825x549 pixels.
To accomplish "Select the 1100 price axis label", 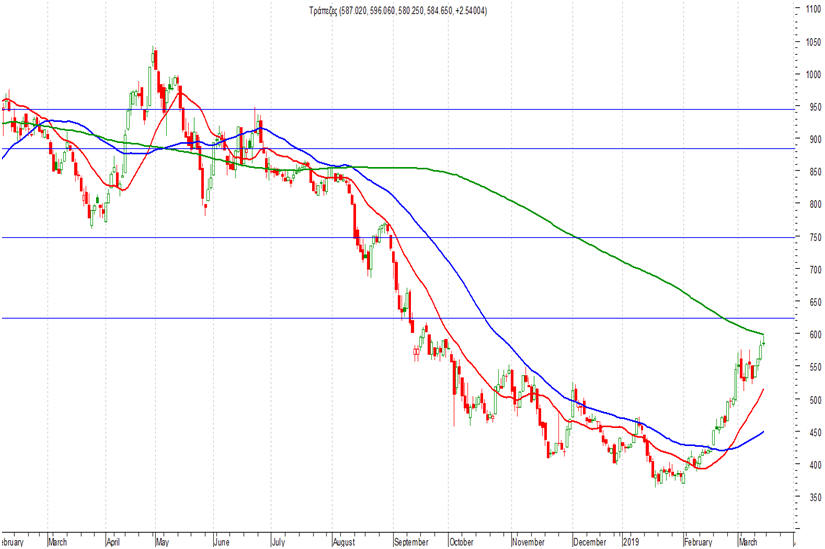I will pyautogui.click(x=813, y=9).
